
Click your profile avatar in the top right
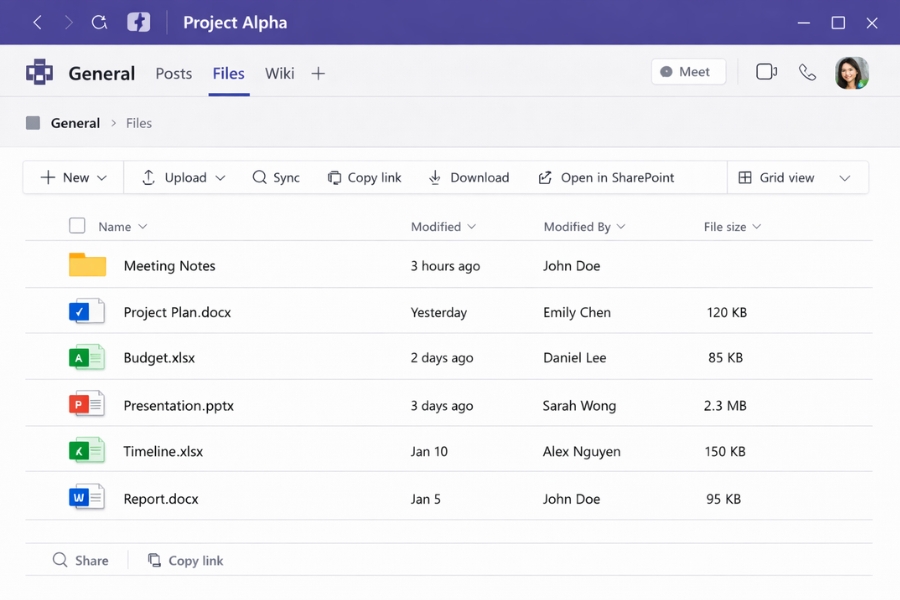click(852, 72)
